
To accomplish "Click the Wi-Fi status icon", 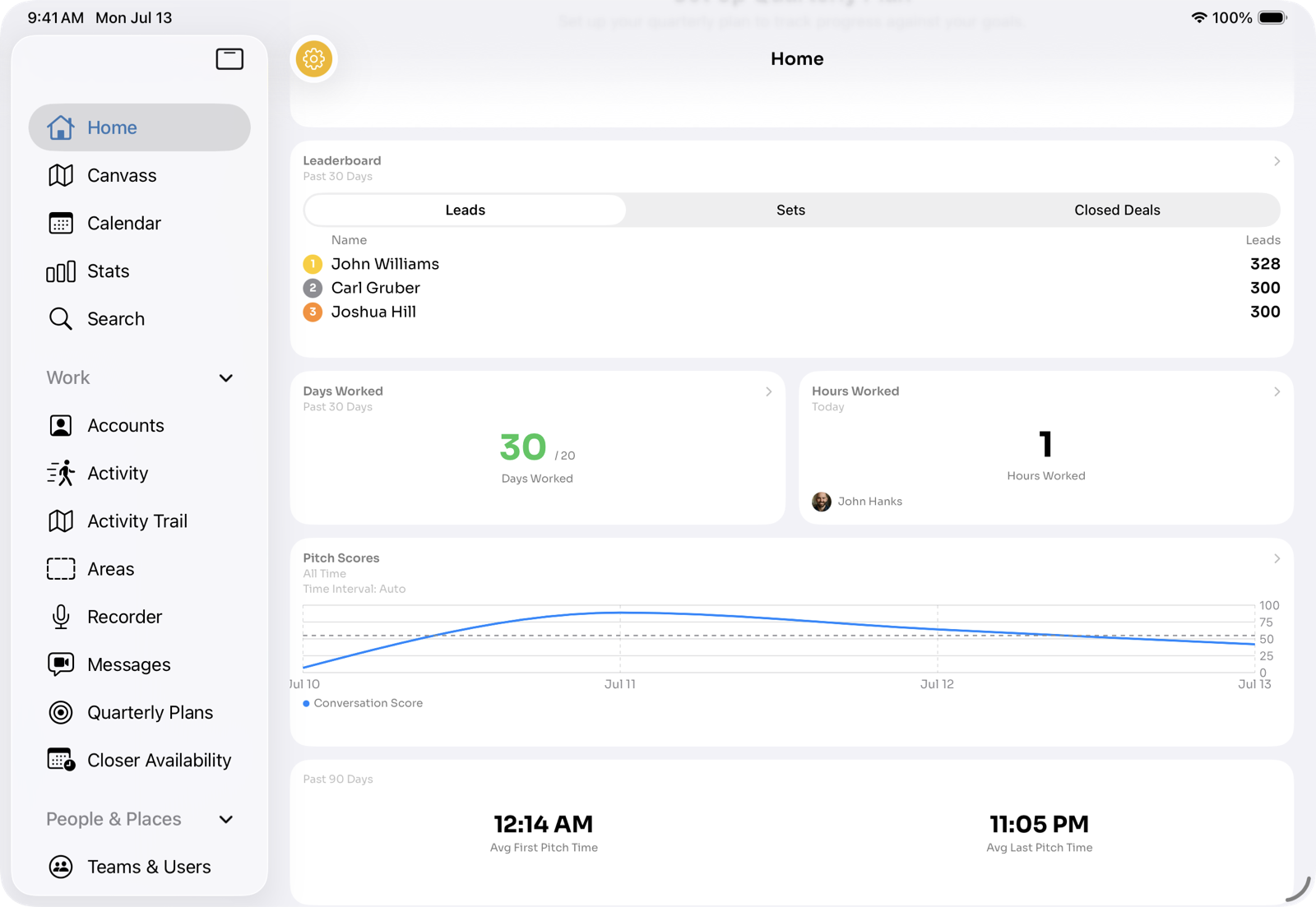I will (1199, 17).
